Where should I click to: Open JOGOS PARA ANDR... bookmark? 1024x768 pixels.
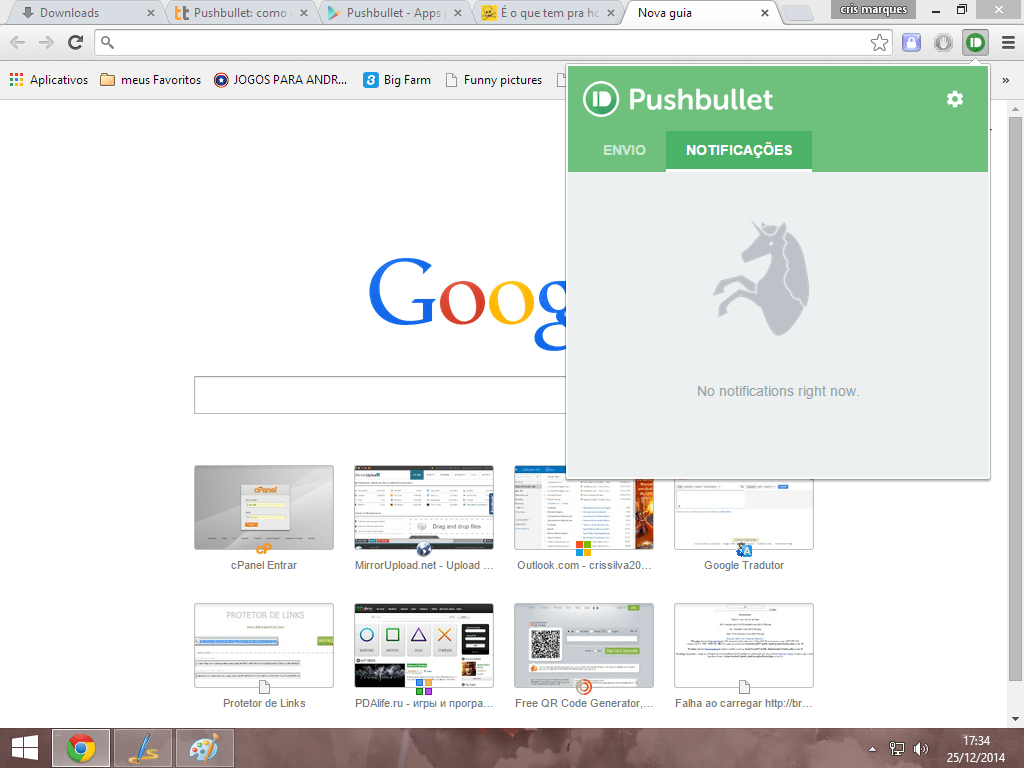click(x=281, y=80)
